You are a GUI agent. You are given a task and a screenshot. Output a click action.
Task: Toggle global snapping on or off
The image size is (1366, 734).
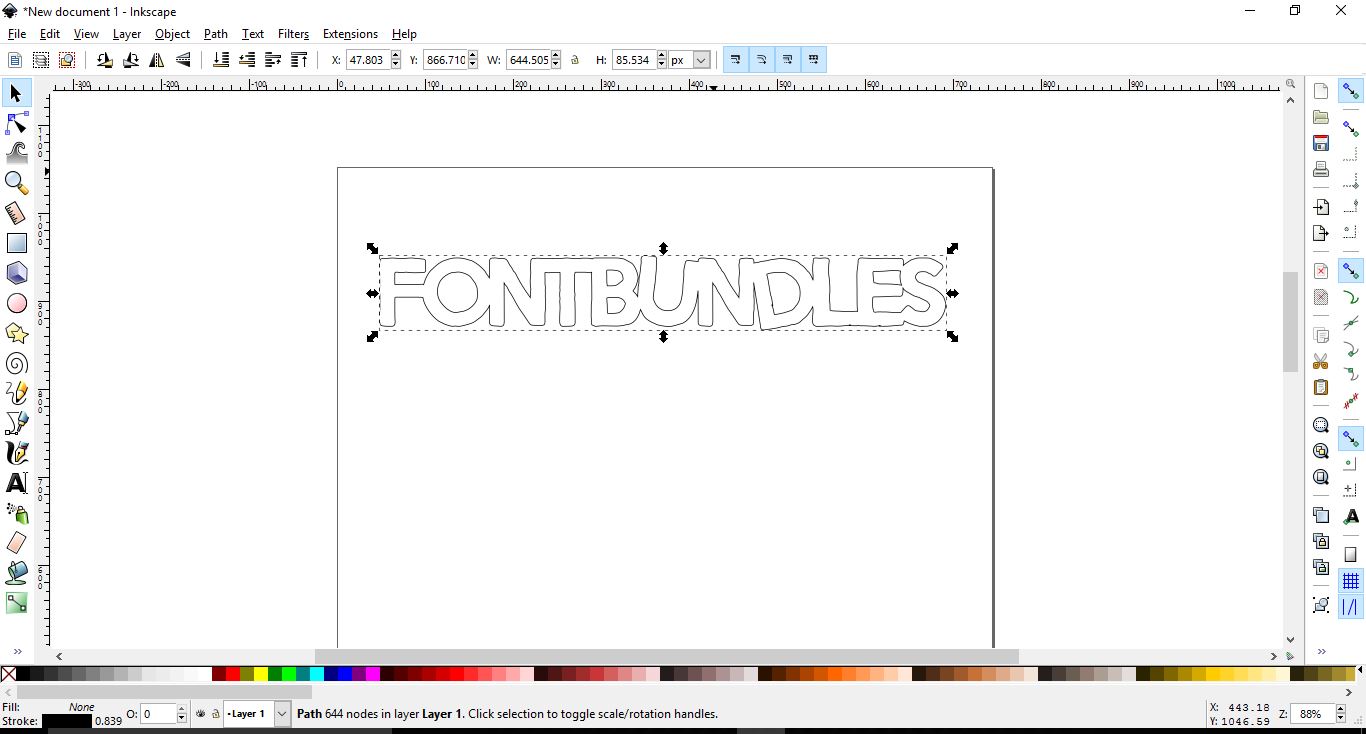(1351, 92)
